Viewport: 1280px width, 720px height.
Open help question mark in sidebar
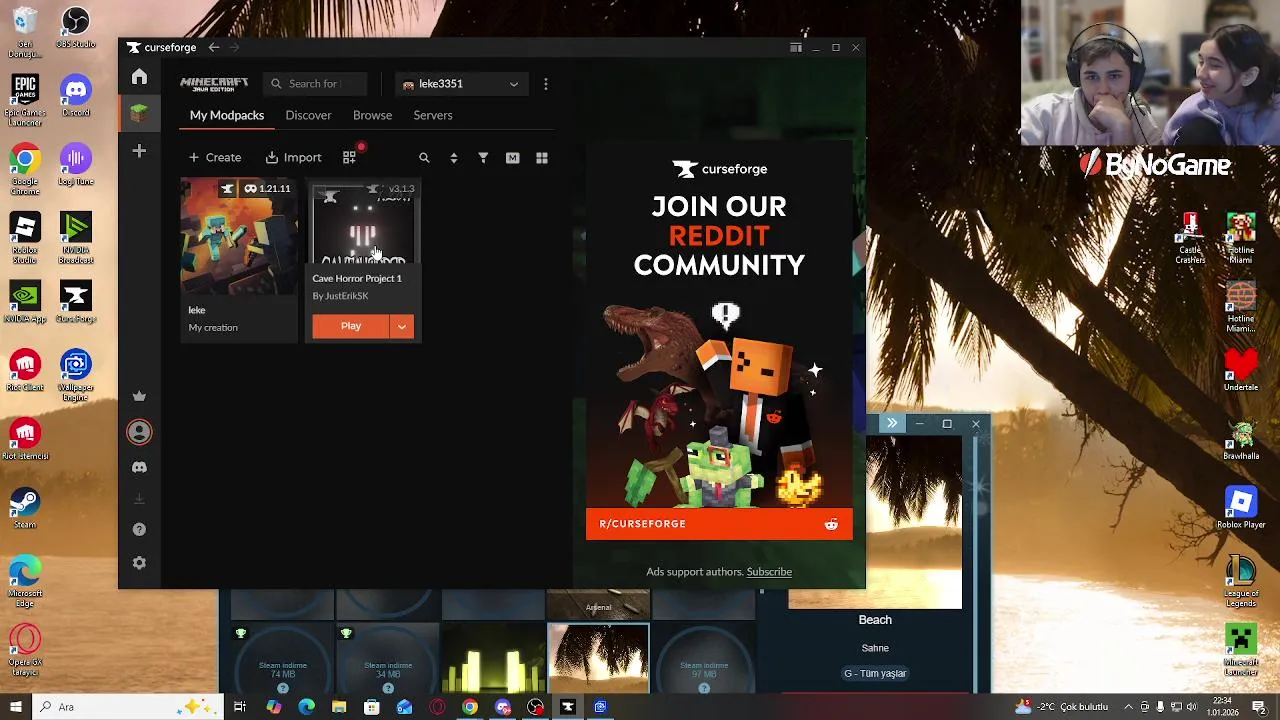(139, 530)
